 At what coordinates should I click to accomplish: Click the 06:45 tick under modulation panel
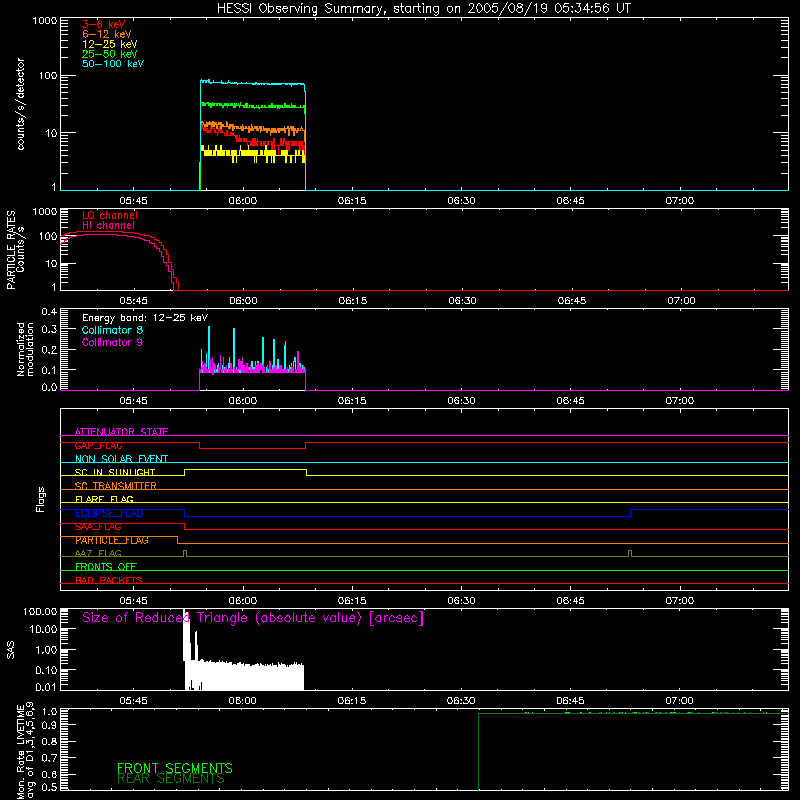click(x=570, y=401)
